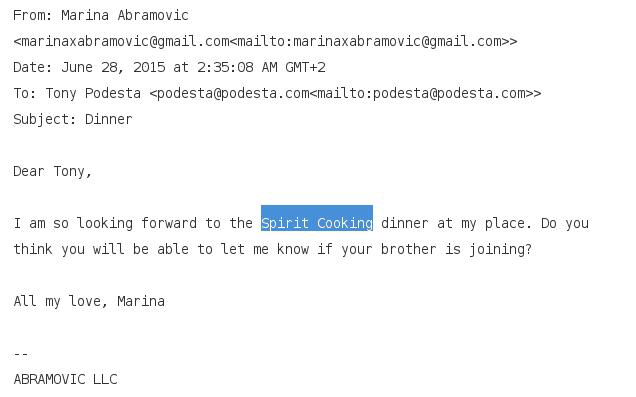The width and height of the screenshot is (636, 397).
Task: Click the time 2:35:08 AM GMT+2
Action: tap(261, 67)
